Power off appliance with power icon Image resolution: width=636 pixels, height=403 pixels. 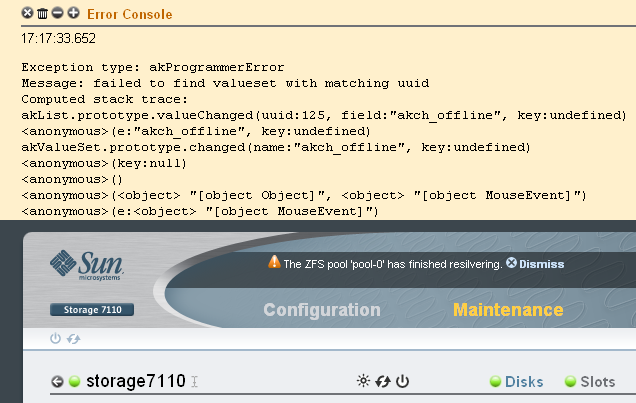402,381
